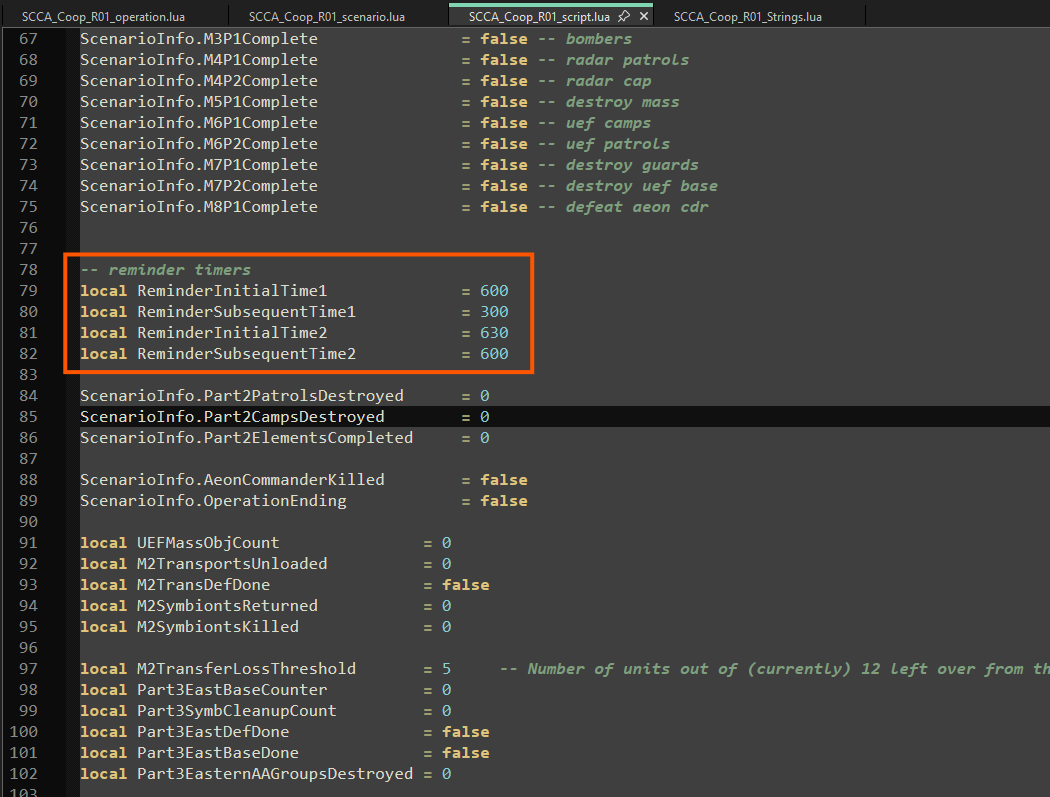This screenshot has width=1050, height=797.
Task: Click the ReminderSubsequentTime1 variable name
Action: coord(246,311)
